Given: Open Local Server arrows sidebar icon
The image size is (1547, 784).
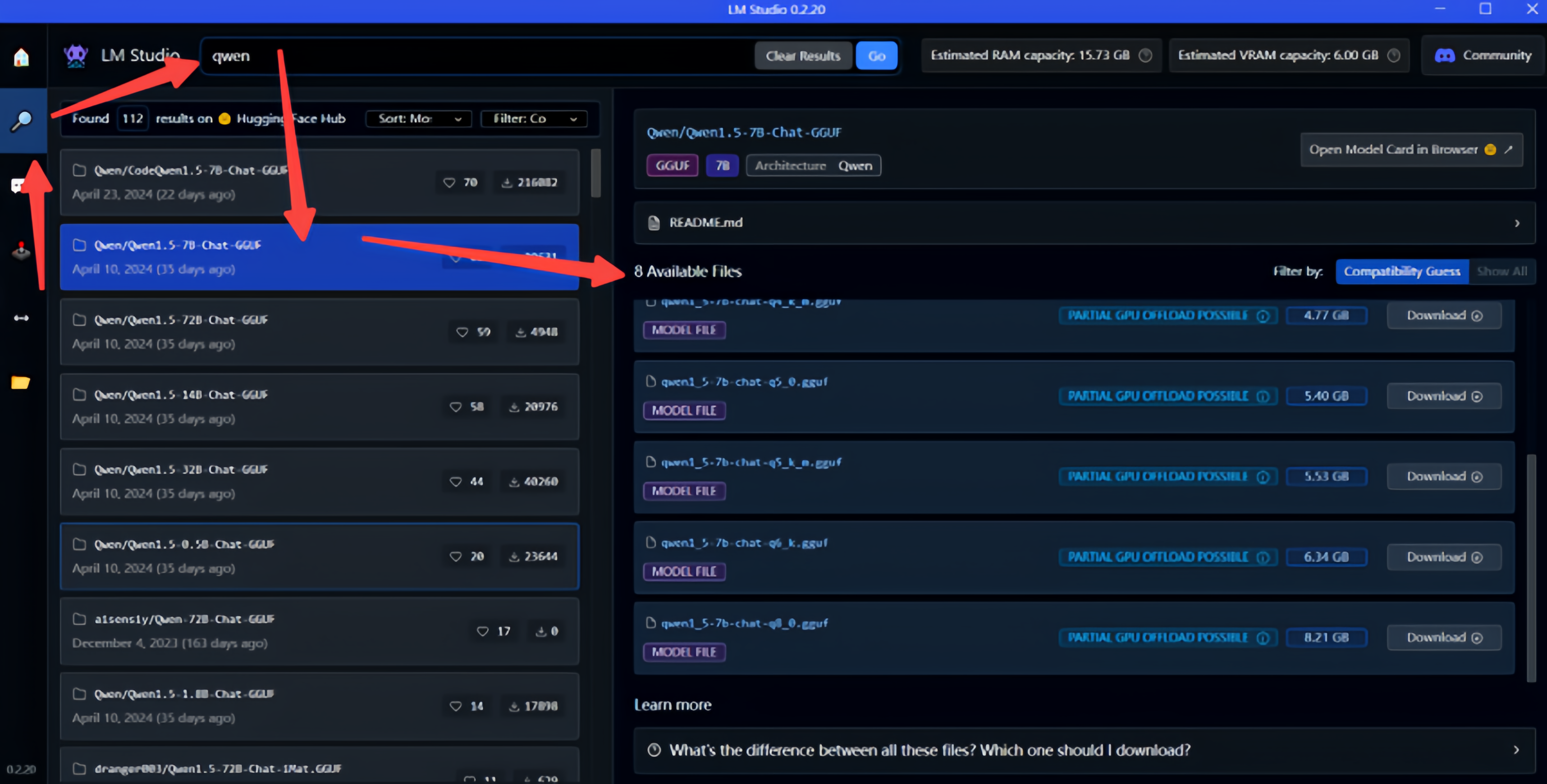Looking at the screenshot, I should (x=22, y=318).
